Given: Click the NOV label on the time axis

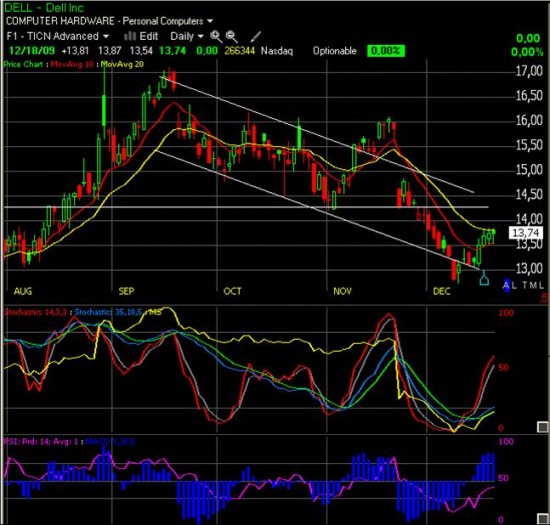Looking at the screenshot, I should coord(343,291).
